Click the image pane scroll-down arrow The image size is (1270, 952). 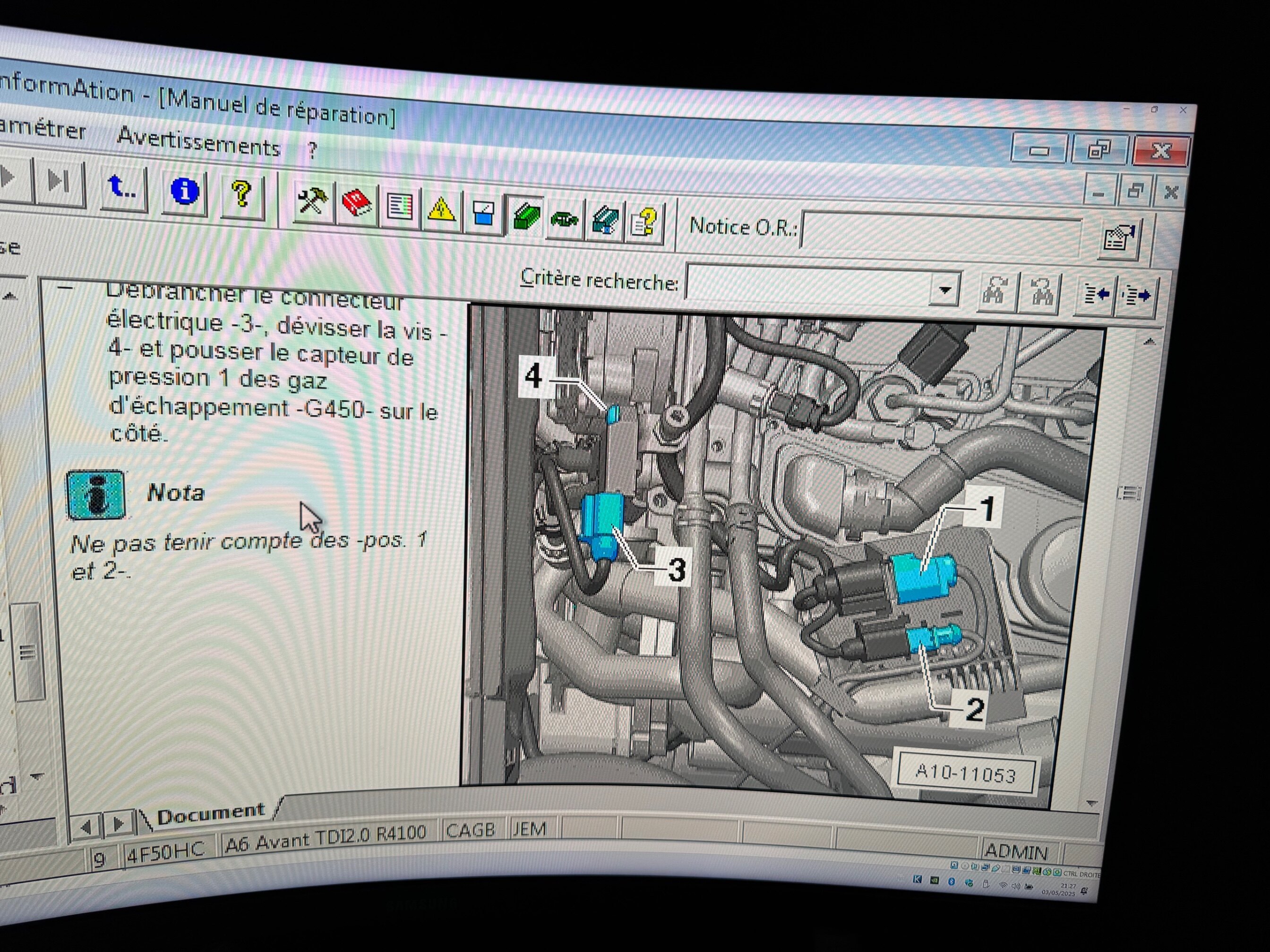click(x=1091, y=804)
